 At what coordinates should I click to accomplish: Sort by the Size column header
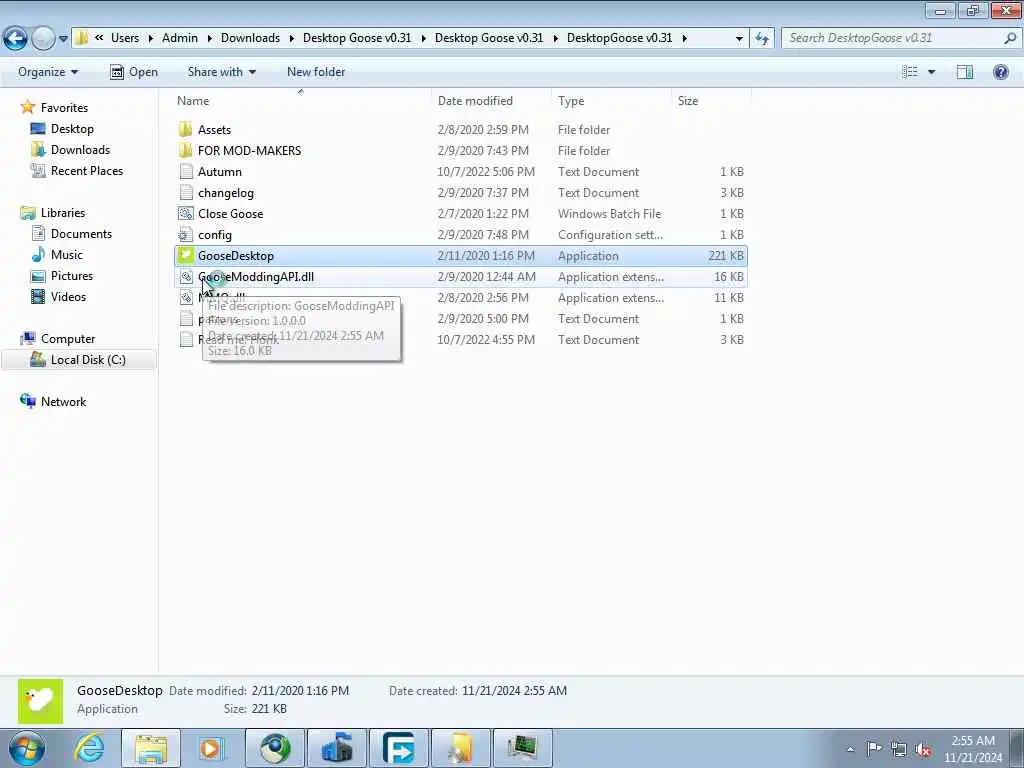coord(688,101)
